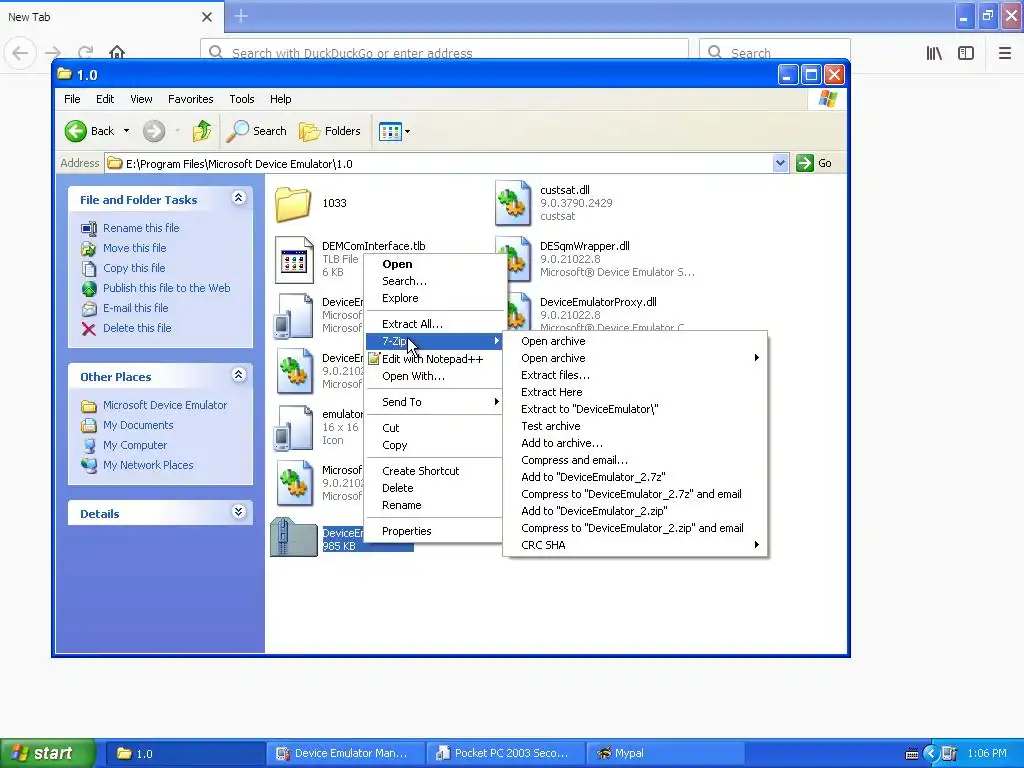Viewport: 1024px width, 768px height.
Task: Collapse the Other Places panel
Action: click(239, 374)
